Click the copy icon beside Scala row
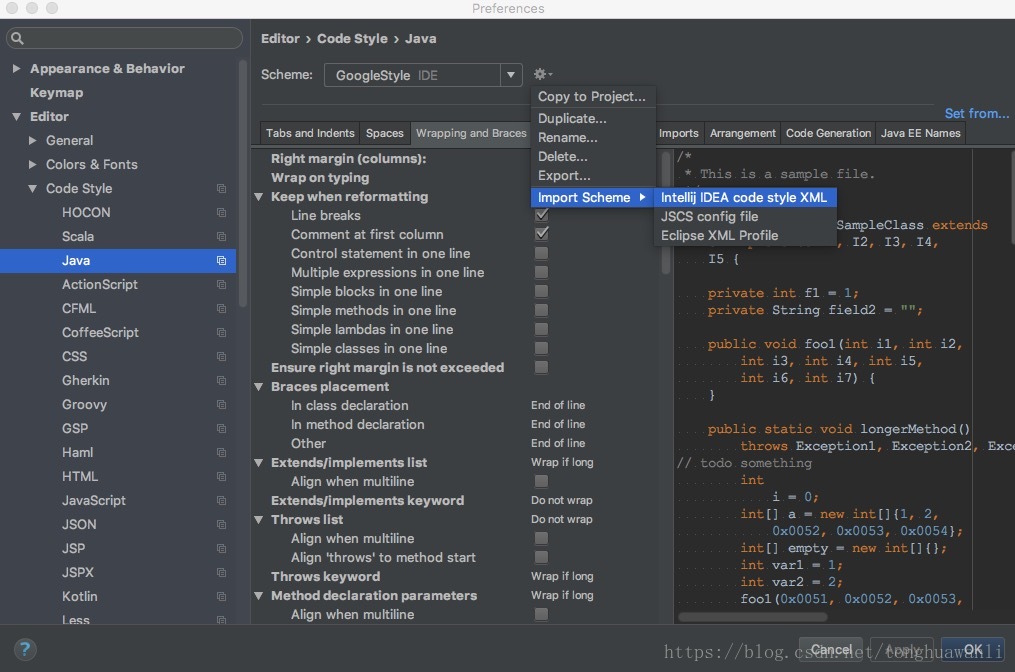The image size is (1015, 672). [x=221, y=236]
